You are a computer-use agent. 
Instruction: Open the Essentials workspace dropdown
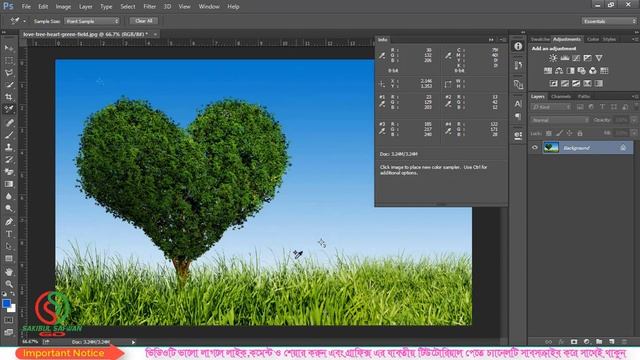(x=609, y=21)
